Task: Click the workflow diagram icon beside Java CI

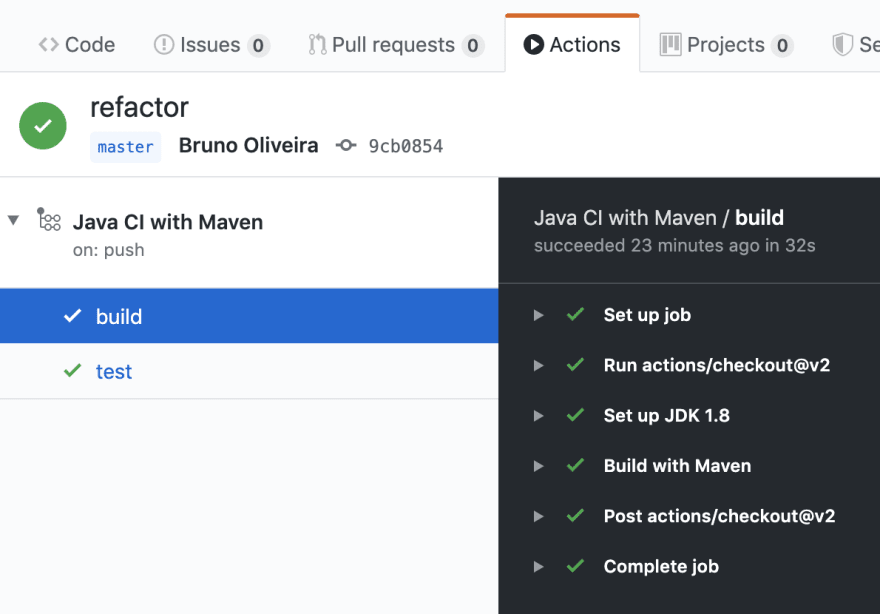Action: (x=49, y=219)
